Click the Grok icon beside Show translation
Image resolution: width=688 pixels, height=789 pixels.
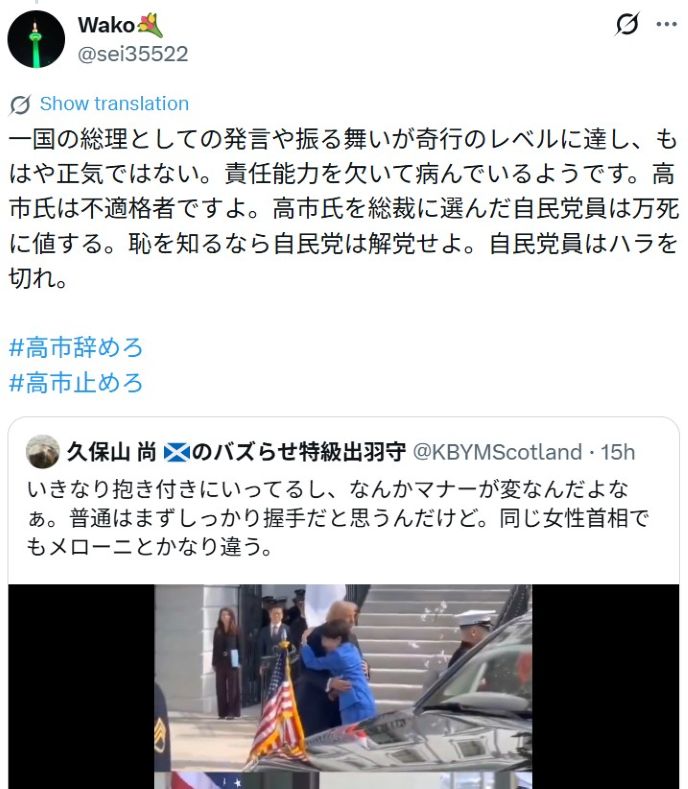[20, 104]
